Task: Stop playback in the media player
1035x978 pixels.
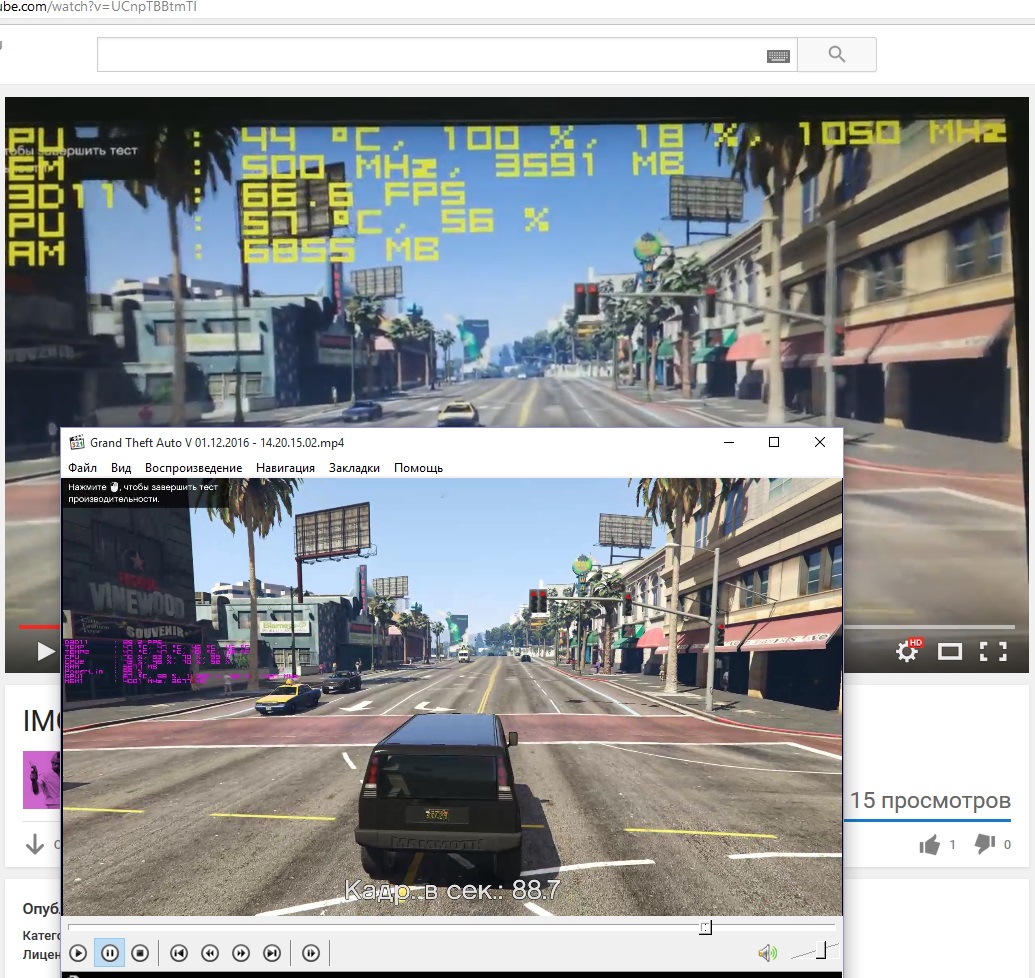Action: (x=140, y=953)
